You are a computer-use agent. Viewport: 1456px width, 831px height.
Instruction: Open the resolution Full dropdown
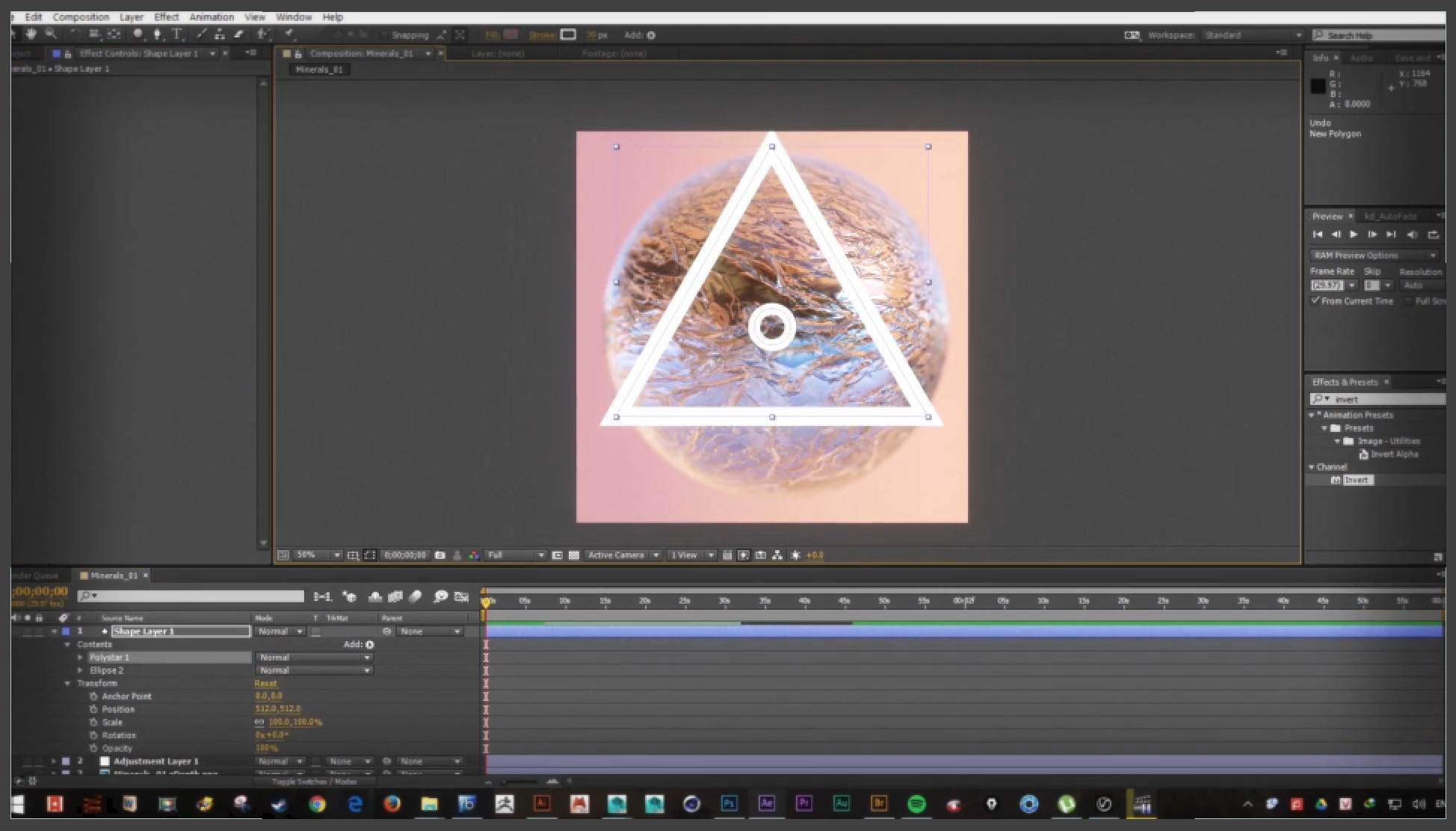515,555
